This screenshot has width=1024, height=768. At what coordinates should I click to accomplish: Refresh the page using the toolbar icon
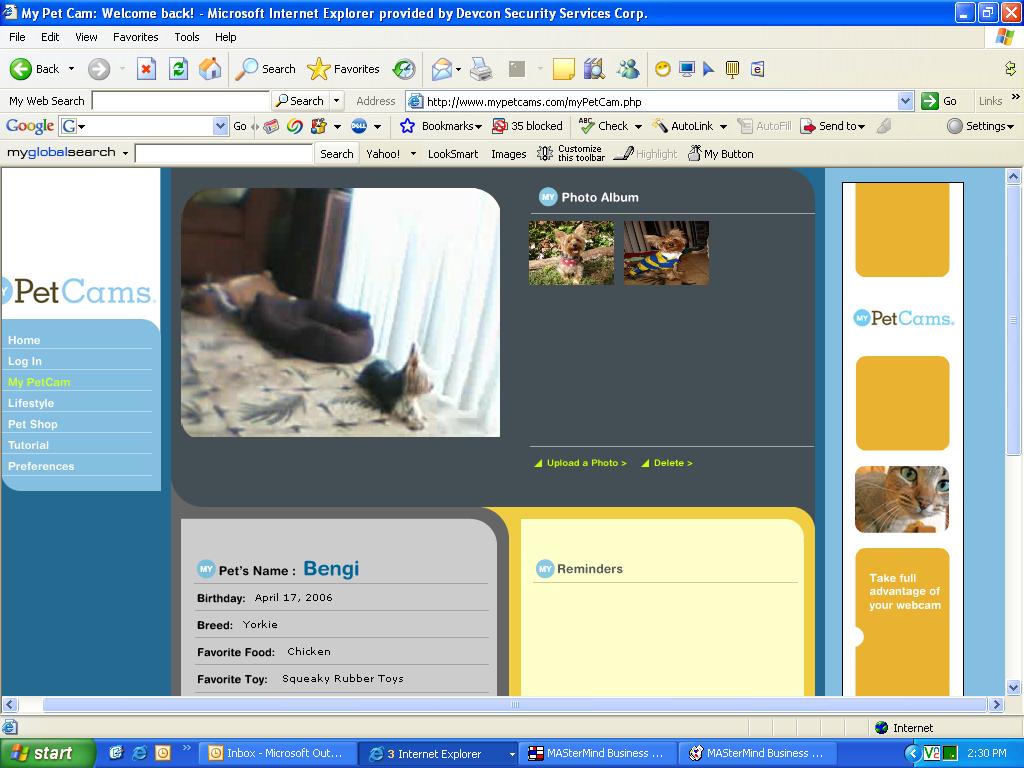click(x=178, y=69)
